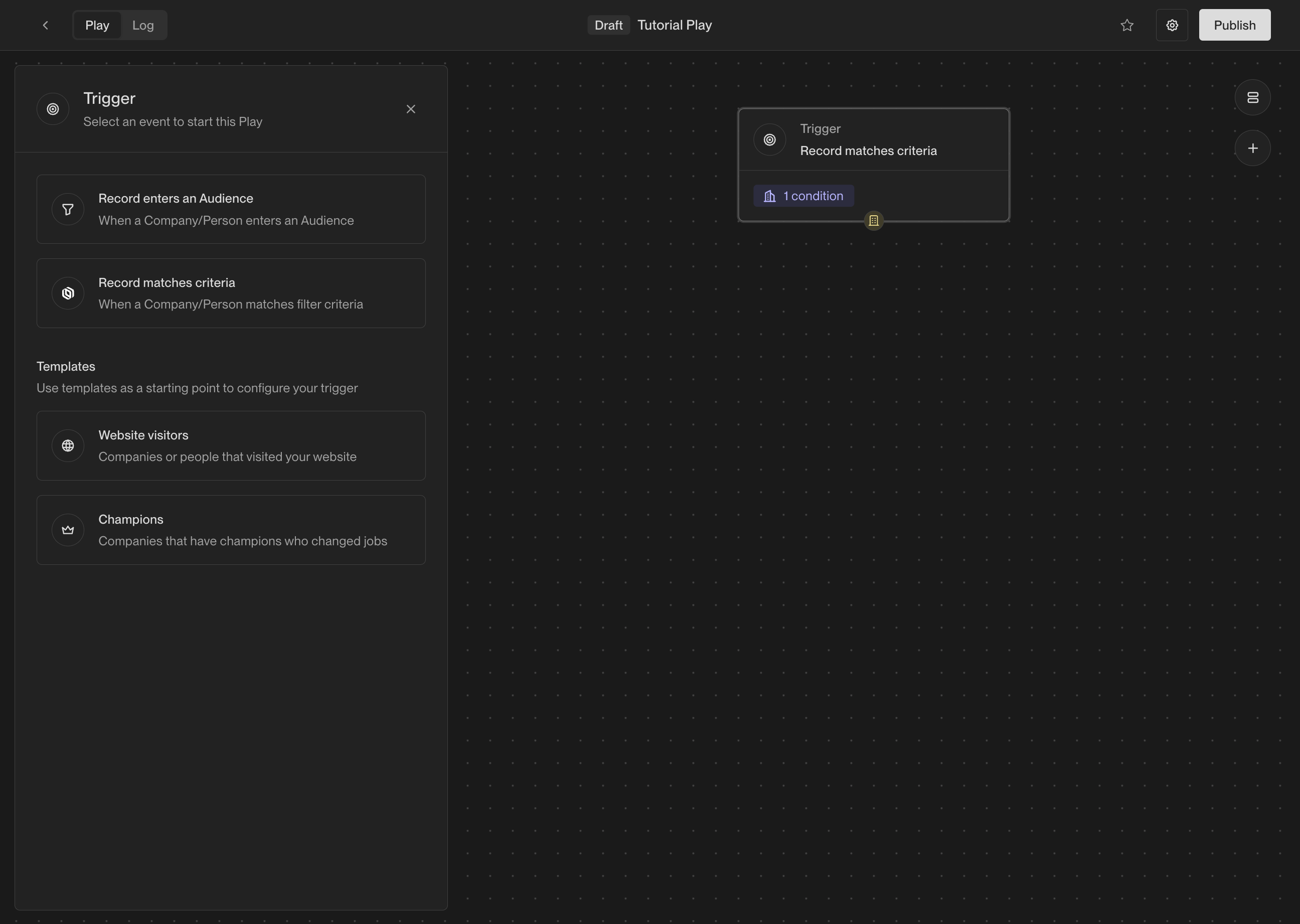Click the funnel icon for Audience trigger
Image resolution: width=1300 pixels, height=924 pixels.
click(68, 209)
